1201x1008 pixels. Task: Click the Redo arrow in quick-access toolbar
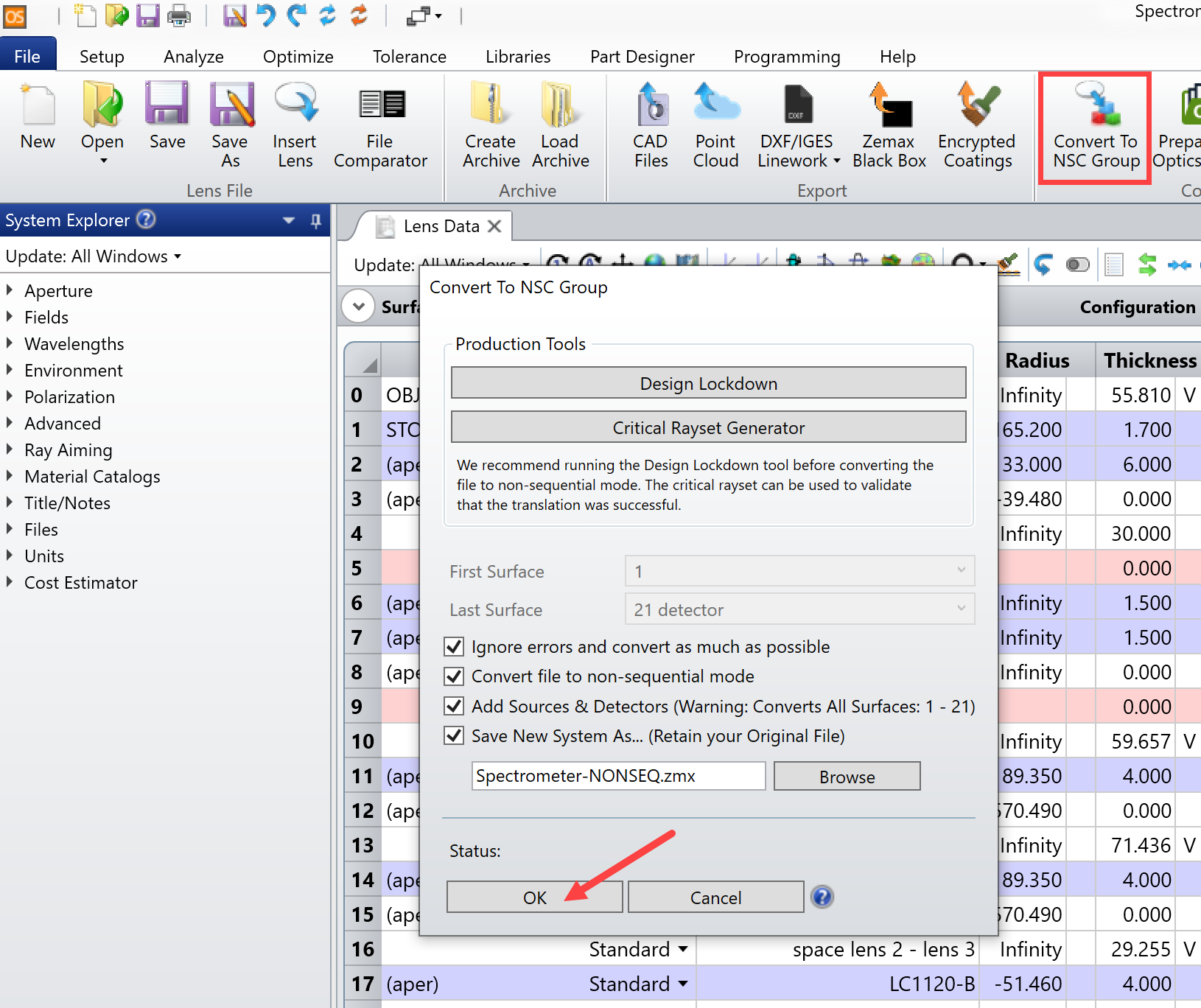pyautogui.click(x=297, y=15)
